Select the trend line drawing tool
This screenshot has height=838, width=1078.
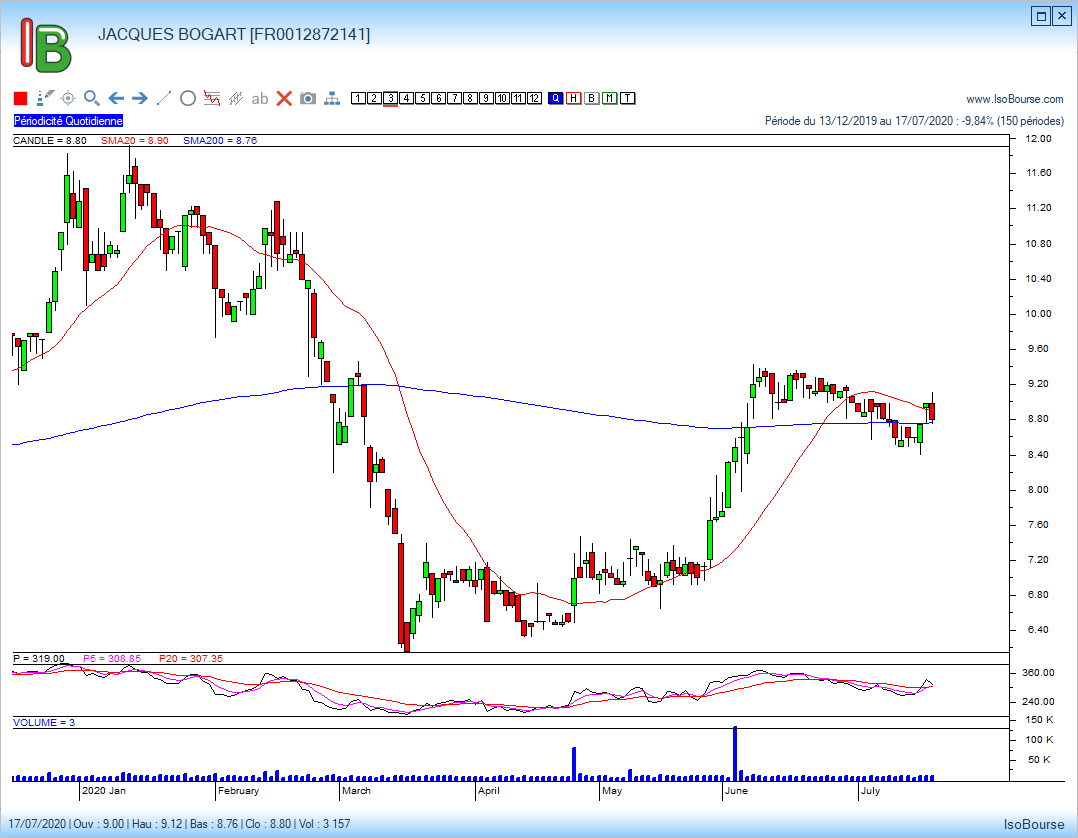(164, 98)
